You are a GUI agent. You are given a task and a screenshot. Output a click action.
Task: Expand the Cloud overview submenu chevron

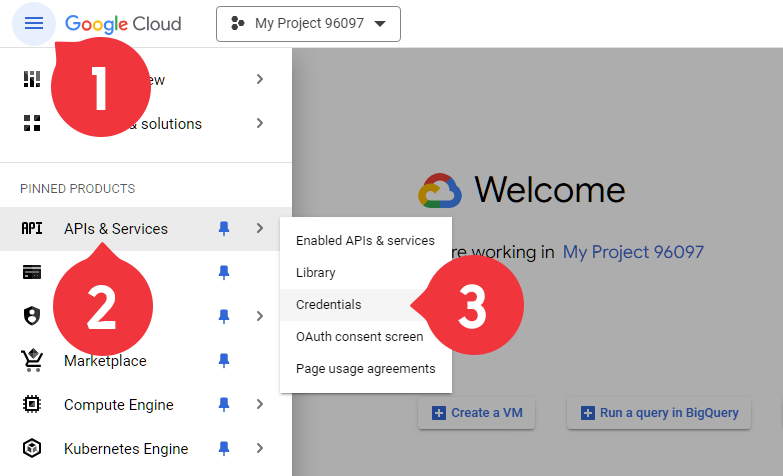click(260, 79)
